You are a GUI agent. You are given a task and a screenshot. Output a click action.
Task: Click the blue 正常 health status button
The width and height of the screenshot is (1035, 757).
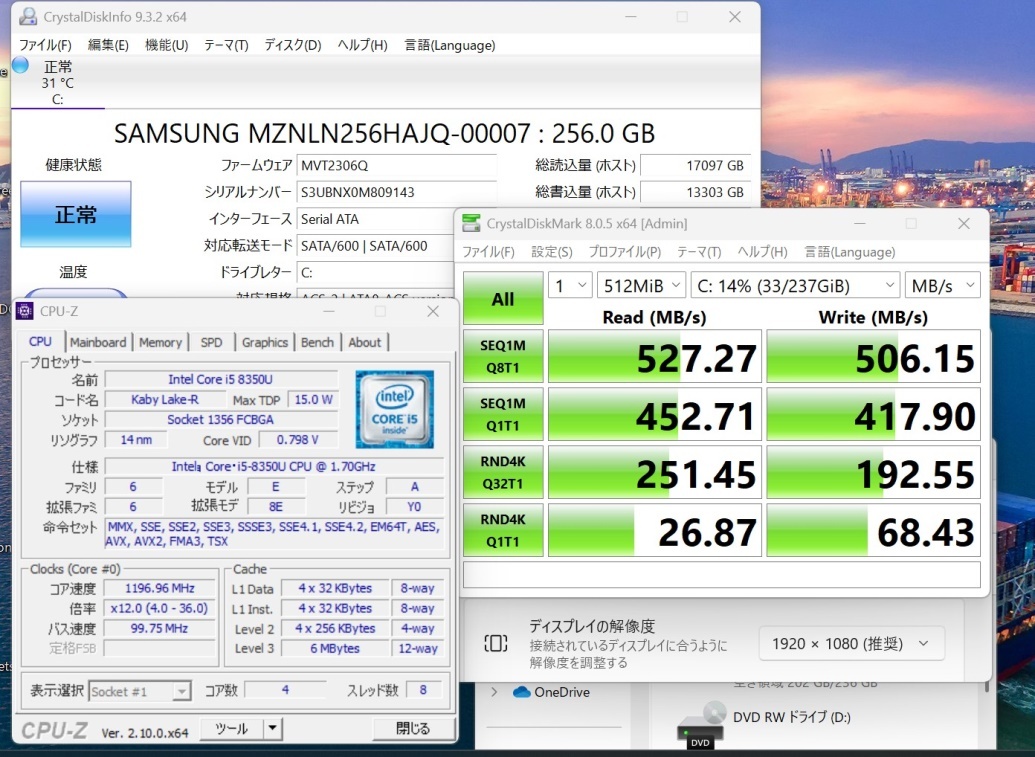point(76,214)
